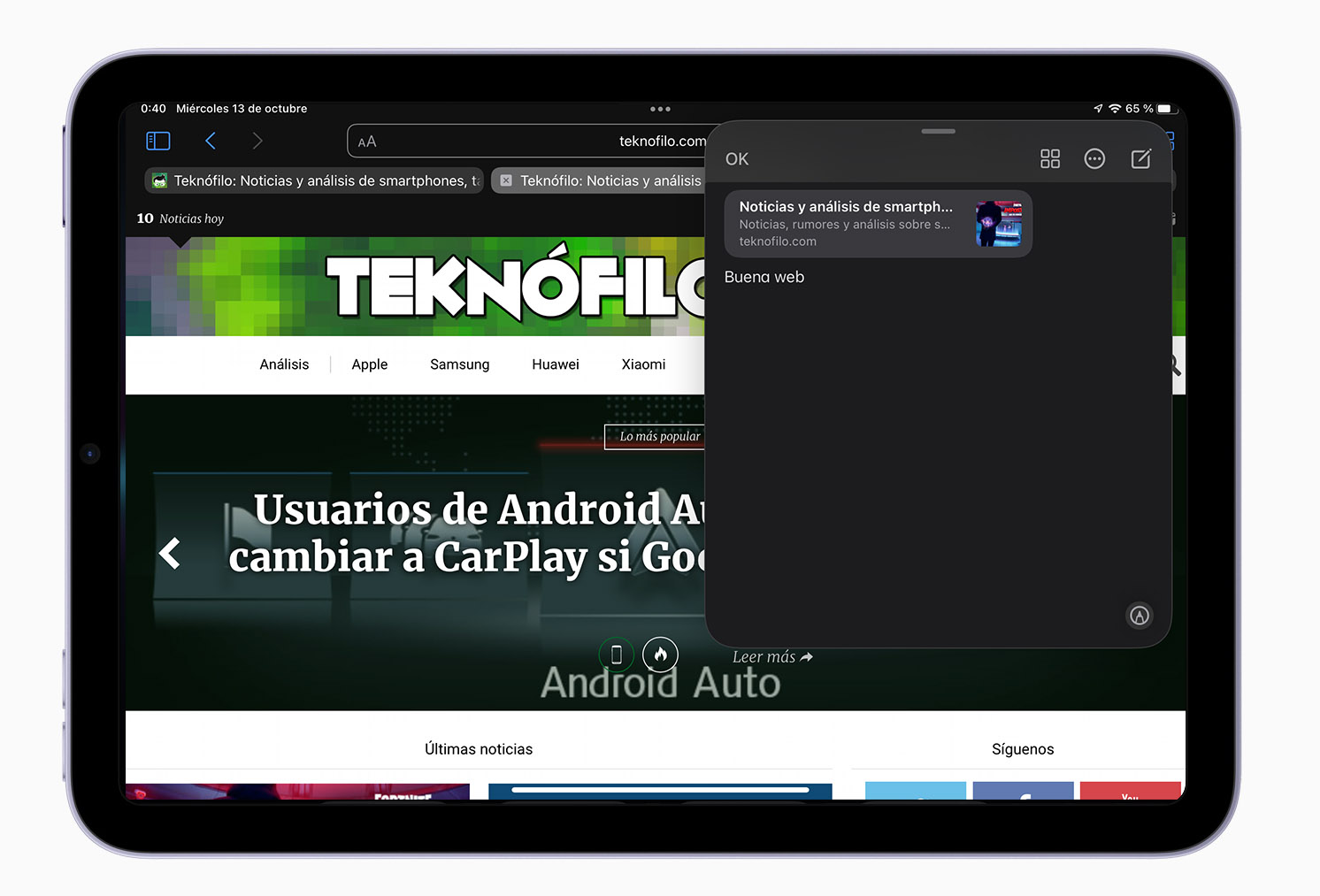This screenshot has width=1320, height=896.
Task: Open the Apple menu item
Action: pos(370,364)
